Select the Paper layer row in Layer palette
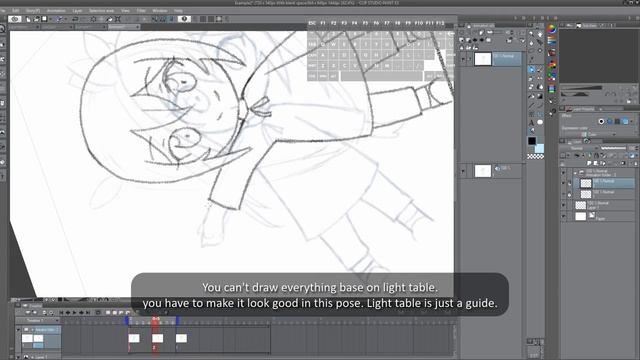This screenshot has width=640, height=360. tap(598, 216)
